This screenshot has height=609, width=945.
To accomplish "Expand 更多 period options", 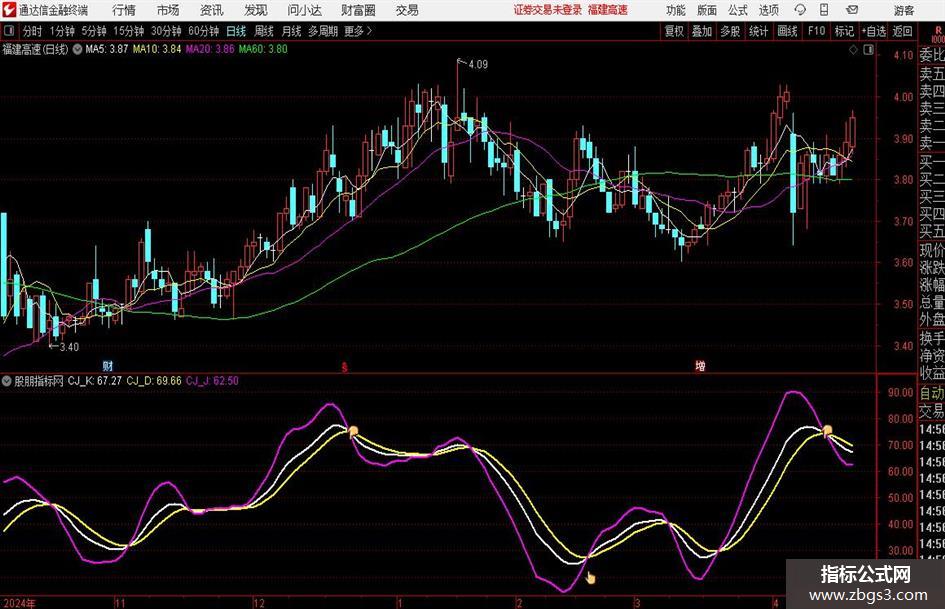I will click(x=358, y=31).
